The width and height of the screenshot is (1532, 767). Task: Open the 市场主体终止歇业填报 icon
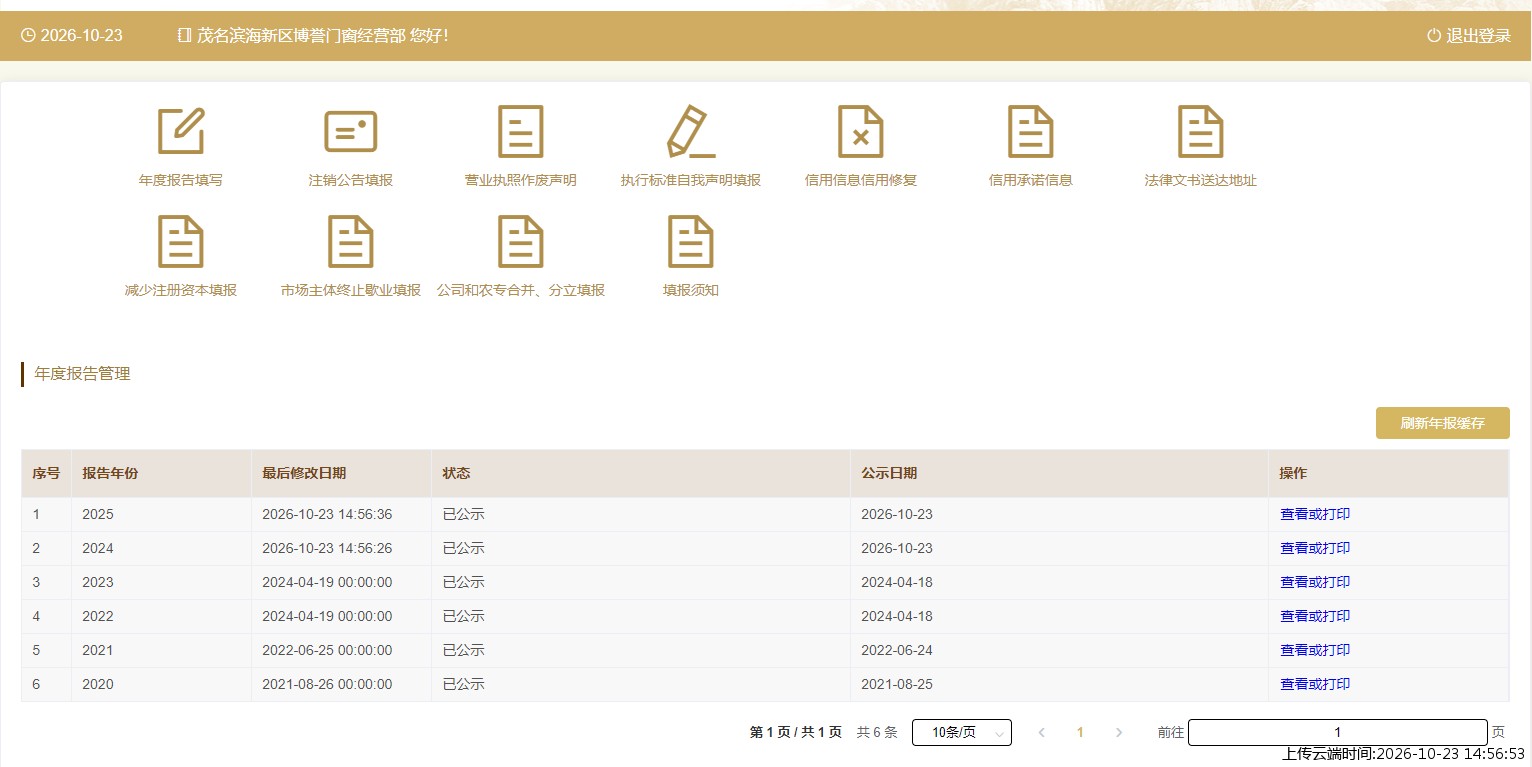pyautogui.click(x=351, y=241)
